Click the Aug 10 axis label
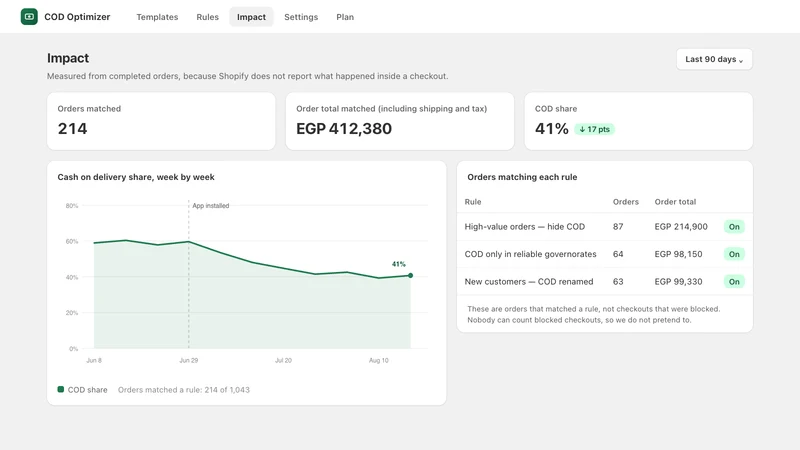This screenshot has height=450, width=800. (x=379, y=360)
